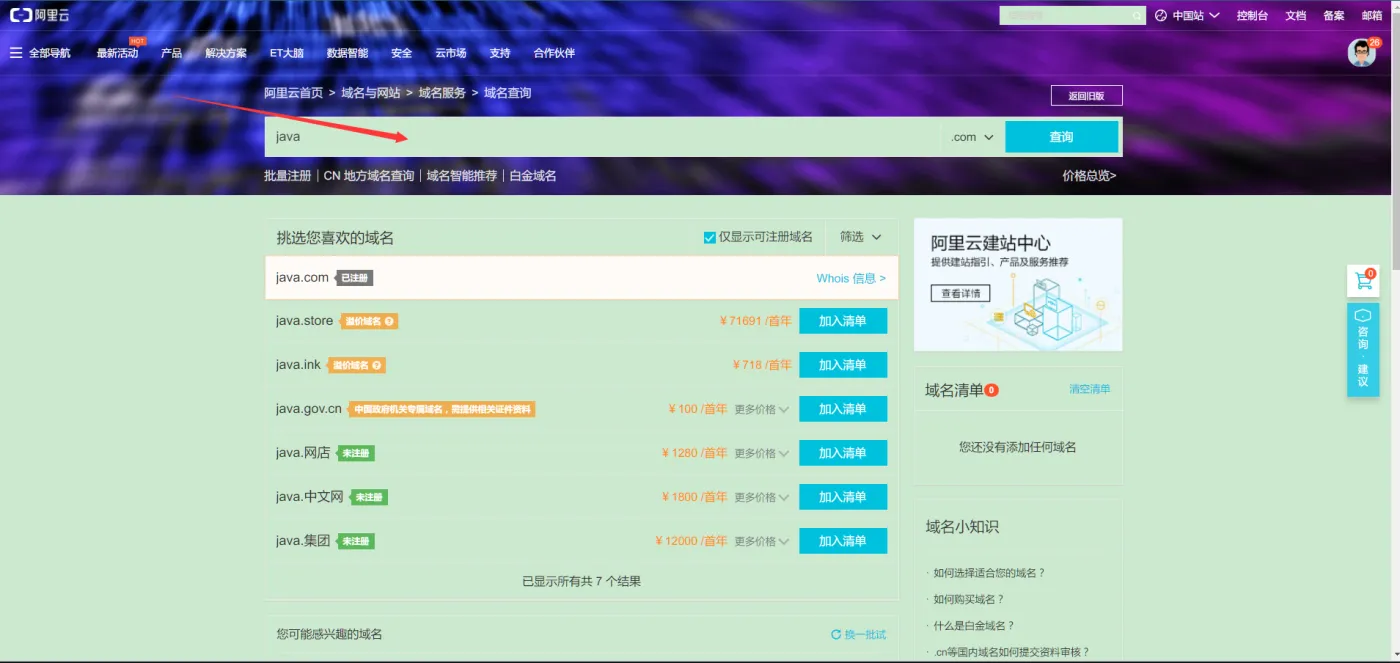1400x663 pixels.
Task: Open the 云市场 menu item
Action: 451,53
